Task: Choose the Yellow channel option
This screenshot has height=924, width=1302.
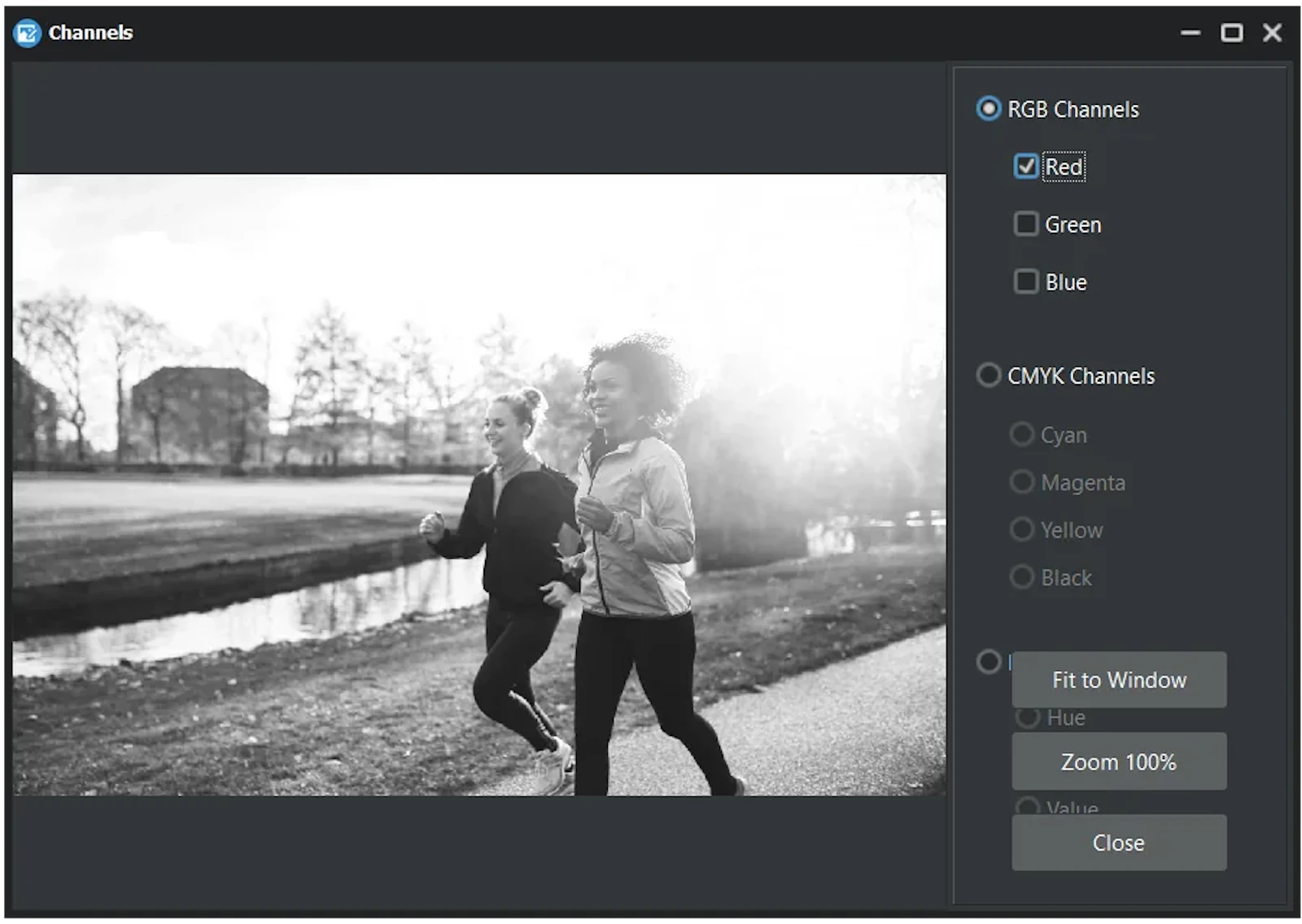Action: click(1021, 530)
